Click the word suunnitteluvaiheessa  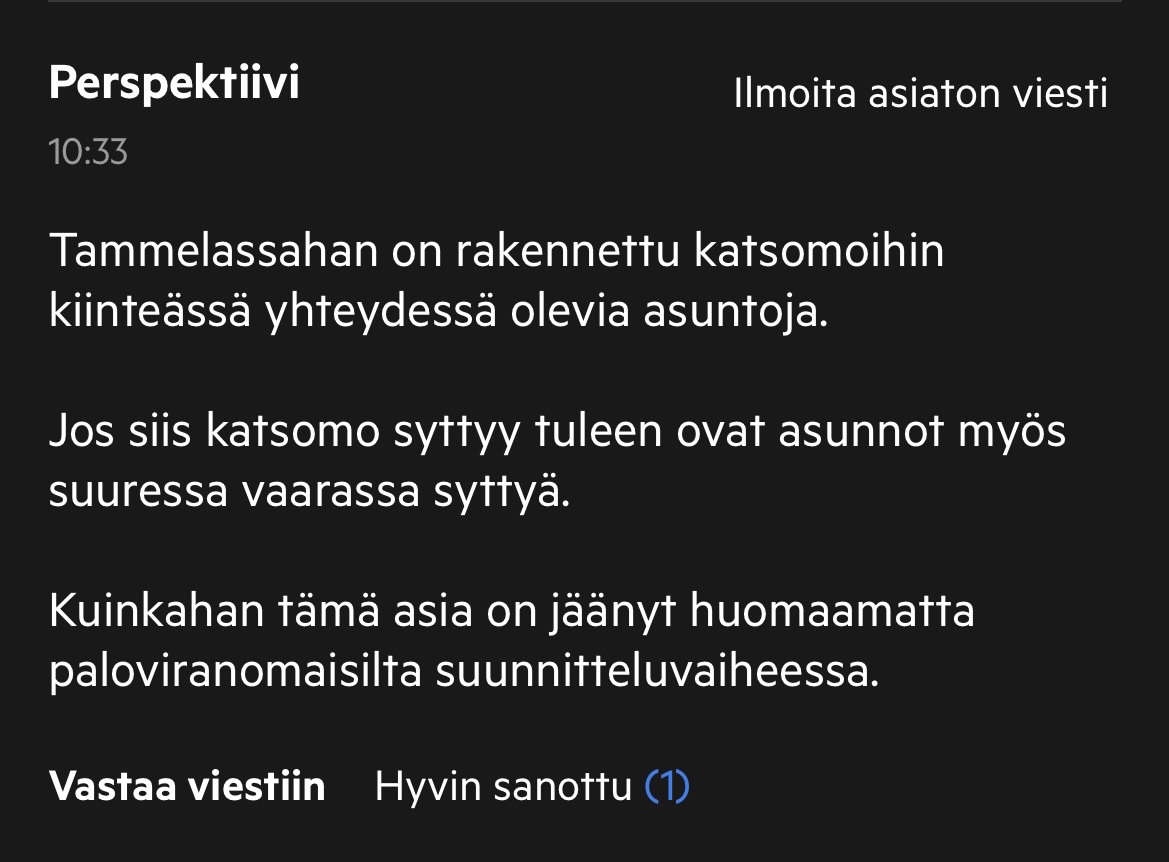click(657, 672)
